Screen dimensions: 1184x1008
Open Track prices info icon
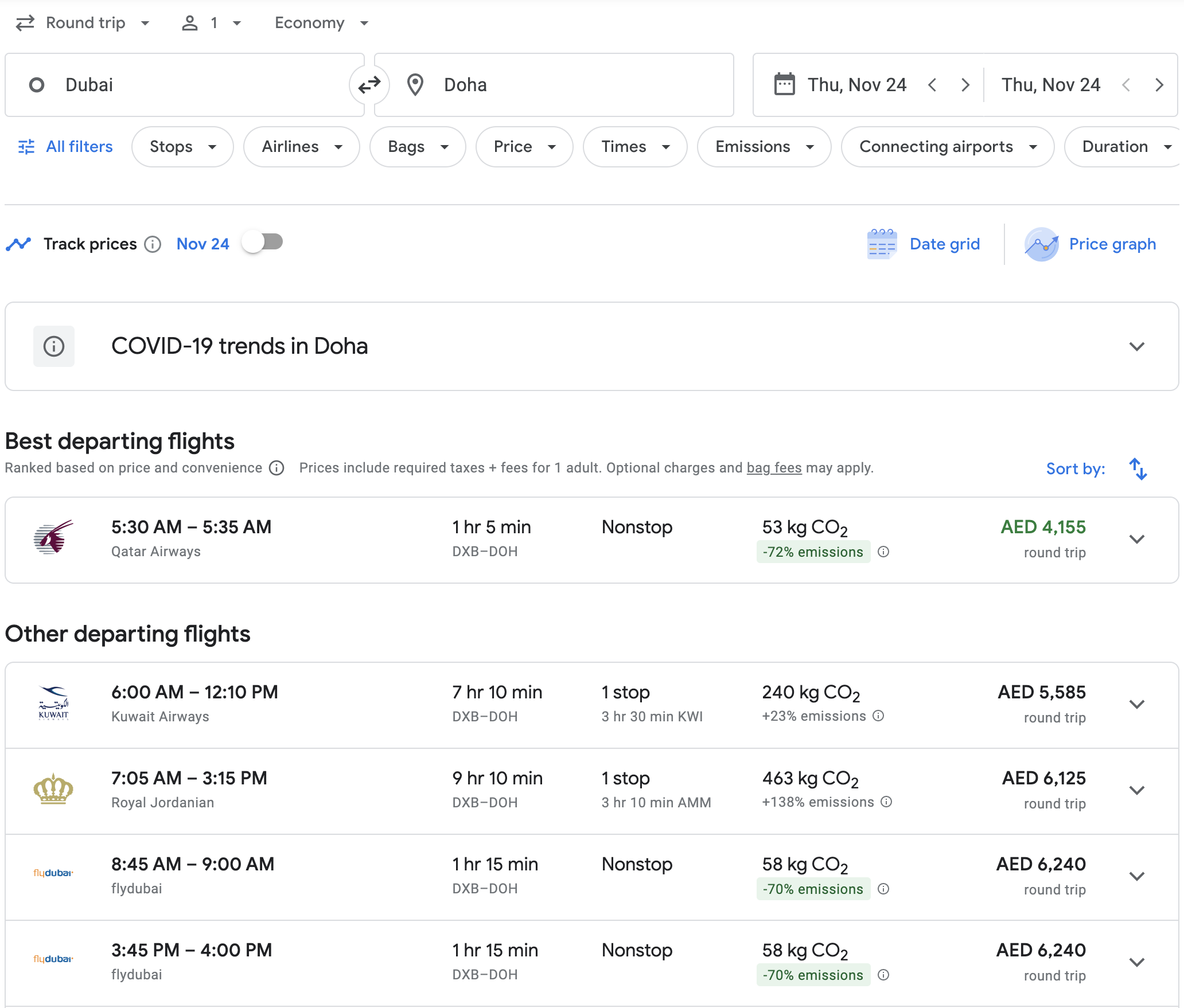153,244
